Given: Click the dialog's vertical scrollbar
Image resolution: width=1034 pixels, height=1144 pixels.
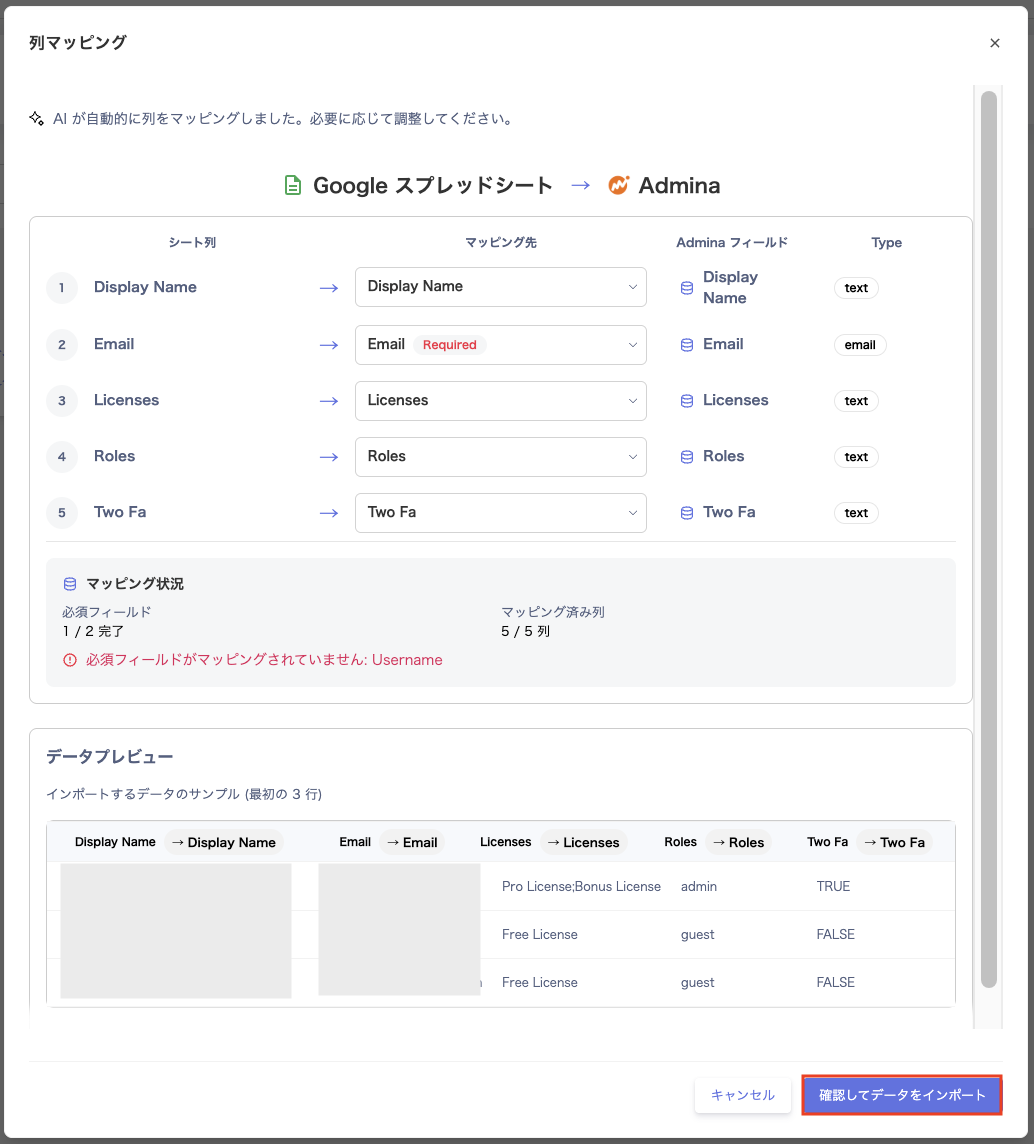Looking at the screenshot, I should [x=988, y=540].
